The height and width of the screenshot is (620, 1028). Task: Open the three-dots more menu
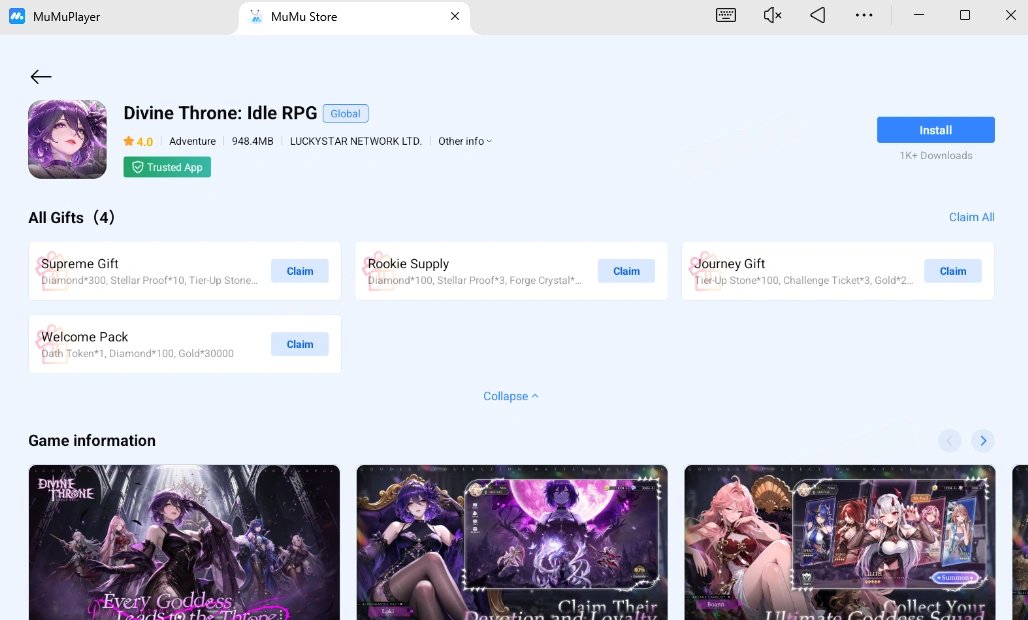(x=864, y=15)
